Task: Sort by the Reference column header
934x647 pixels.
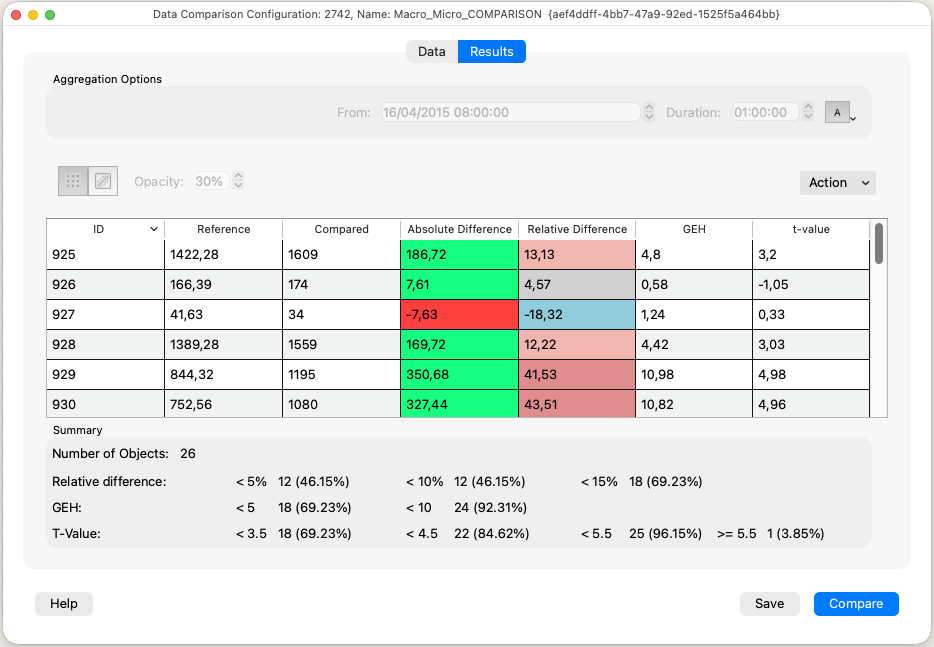Action: click(223, 229)
